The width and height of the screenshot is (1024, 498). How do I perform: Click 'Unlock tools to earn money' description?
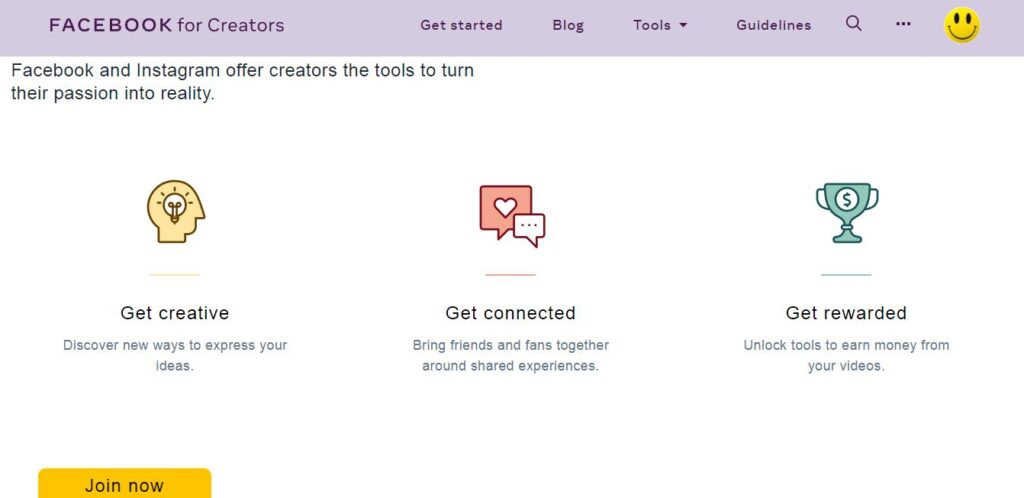tap(846, 356)
